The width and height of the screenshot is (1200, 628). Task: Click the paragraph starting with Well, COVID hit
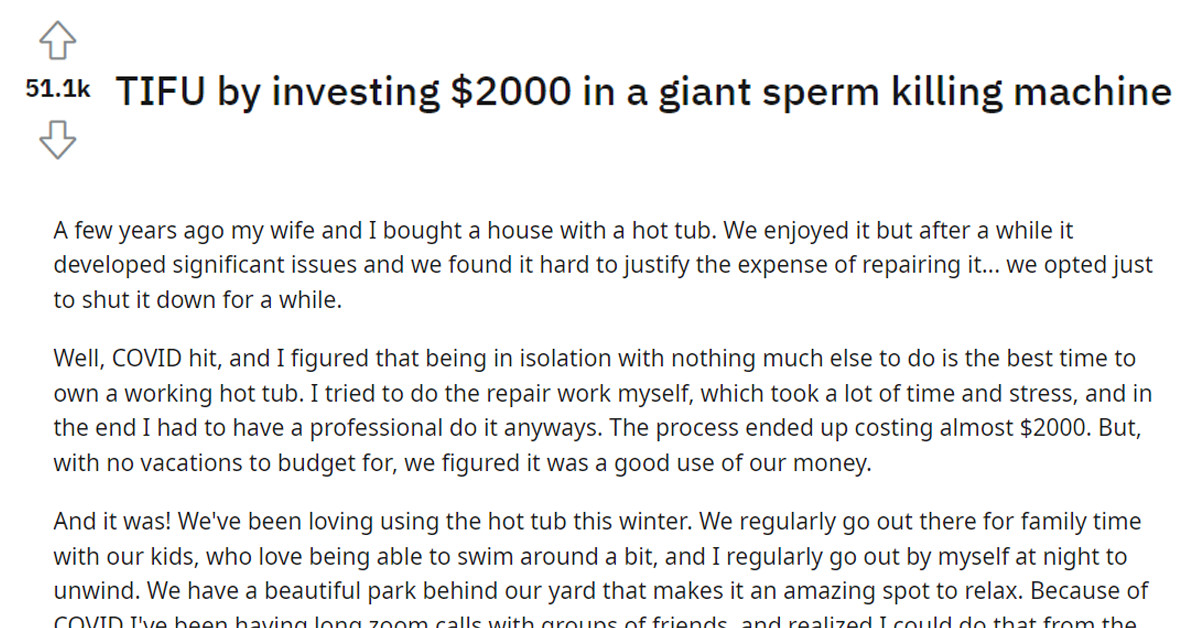[x=600, y=410]
